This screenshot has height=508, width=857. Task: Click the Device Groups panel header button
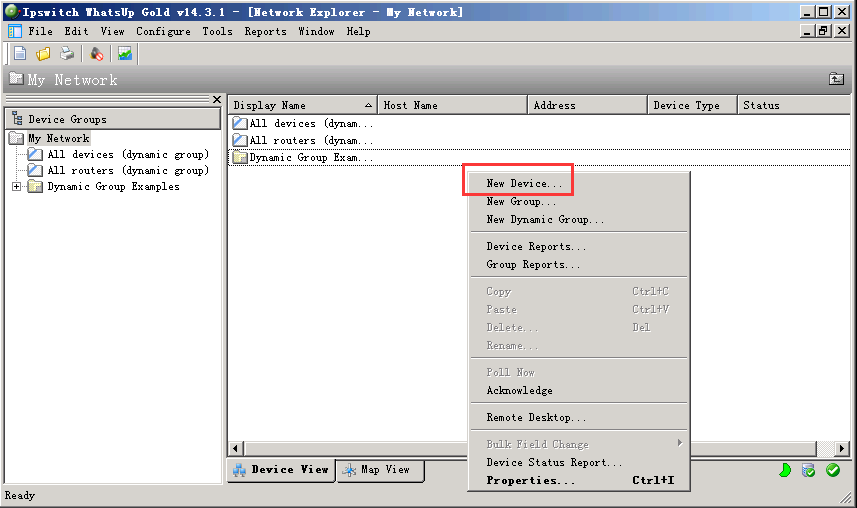[x=112, y=119]
